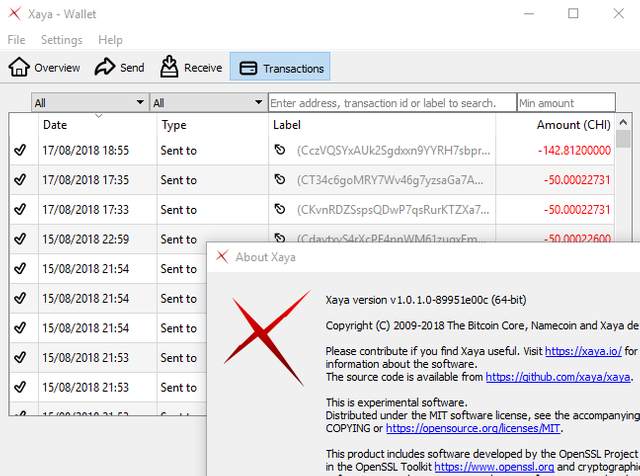Minimize the Xaya Wallet window
The image size is (640, 476).
(x=529, y=13)
